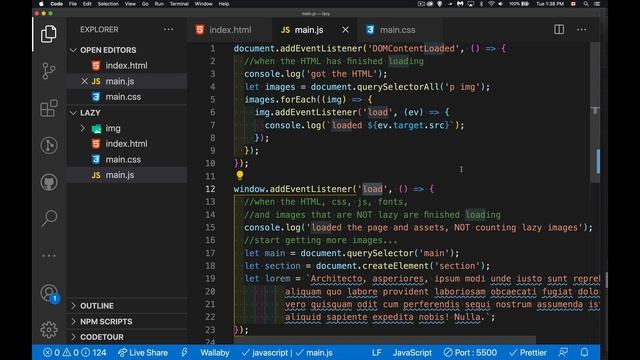Viewport: 640px width, 360px height.
Task: Open the File menu
Action: point(73,4)
